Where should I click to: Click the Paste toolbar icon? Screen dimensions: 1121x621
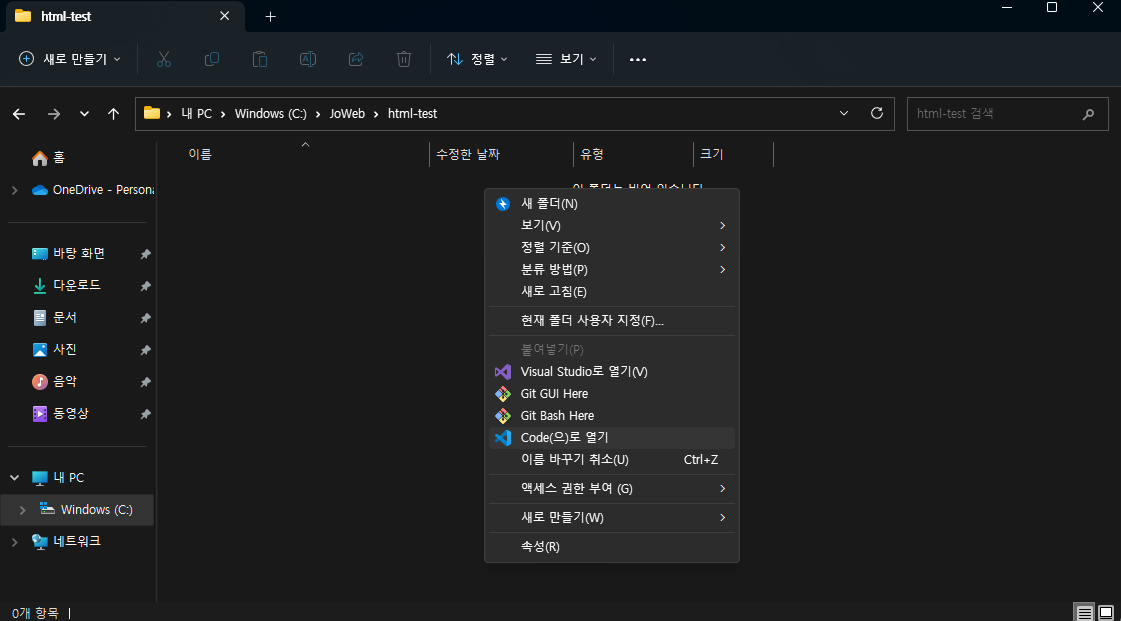click(x=259, y=59)
